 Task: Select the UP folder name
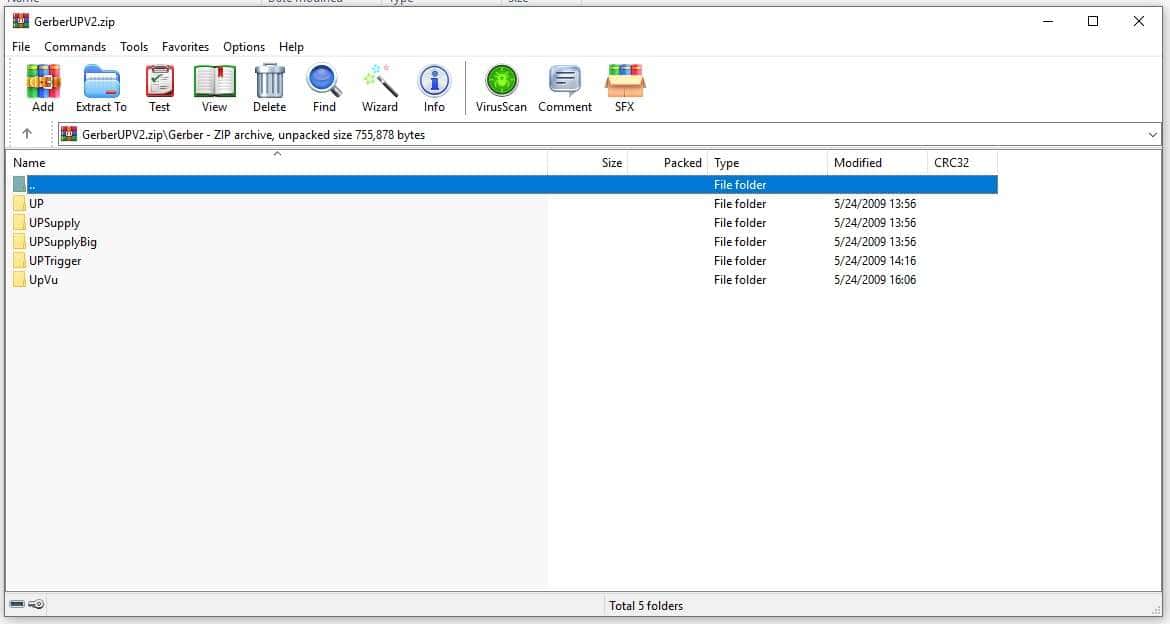(x=37, y=204)
